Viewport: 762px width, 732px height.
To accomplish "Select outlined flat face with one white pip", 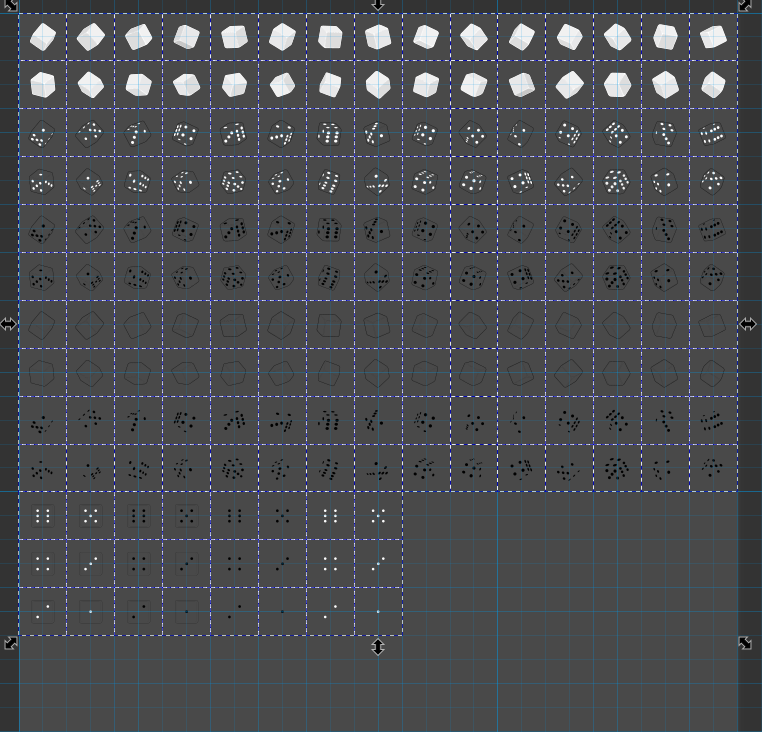I will pos(90,611).
